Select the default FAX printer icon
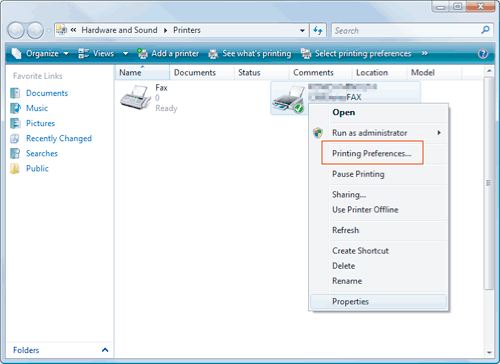 click(289, 99)
